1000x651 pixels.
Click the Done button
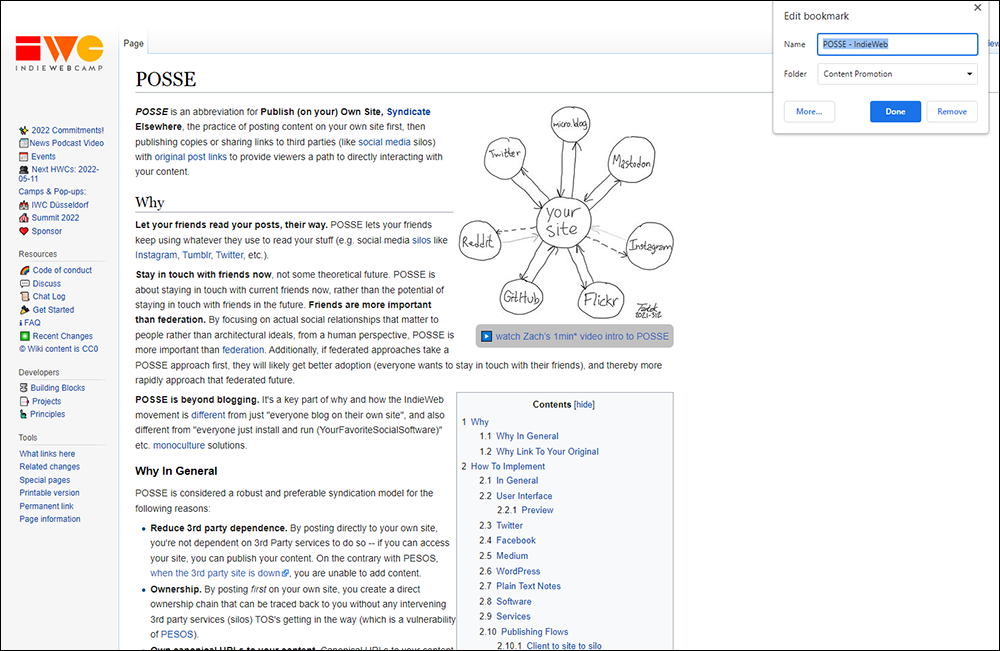895,112
